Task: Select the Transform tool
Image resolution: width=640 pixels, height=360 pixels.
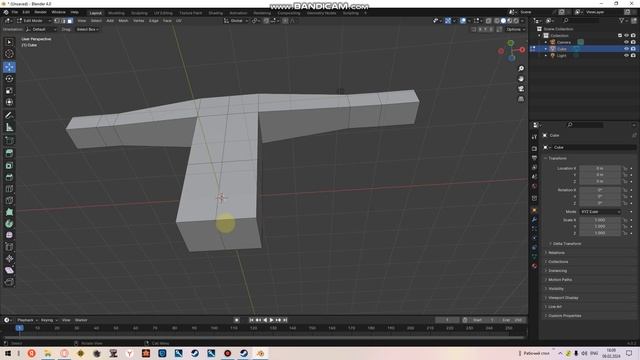Action: [9, 102]
